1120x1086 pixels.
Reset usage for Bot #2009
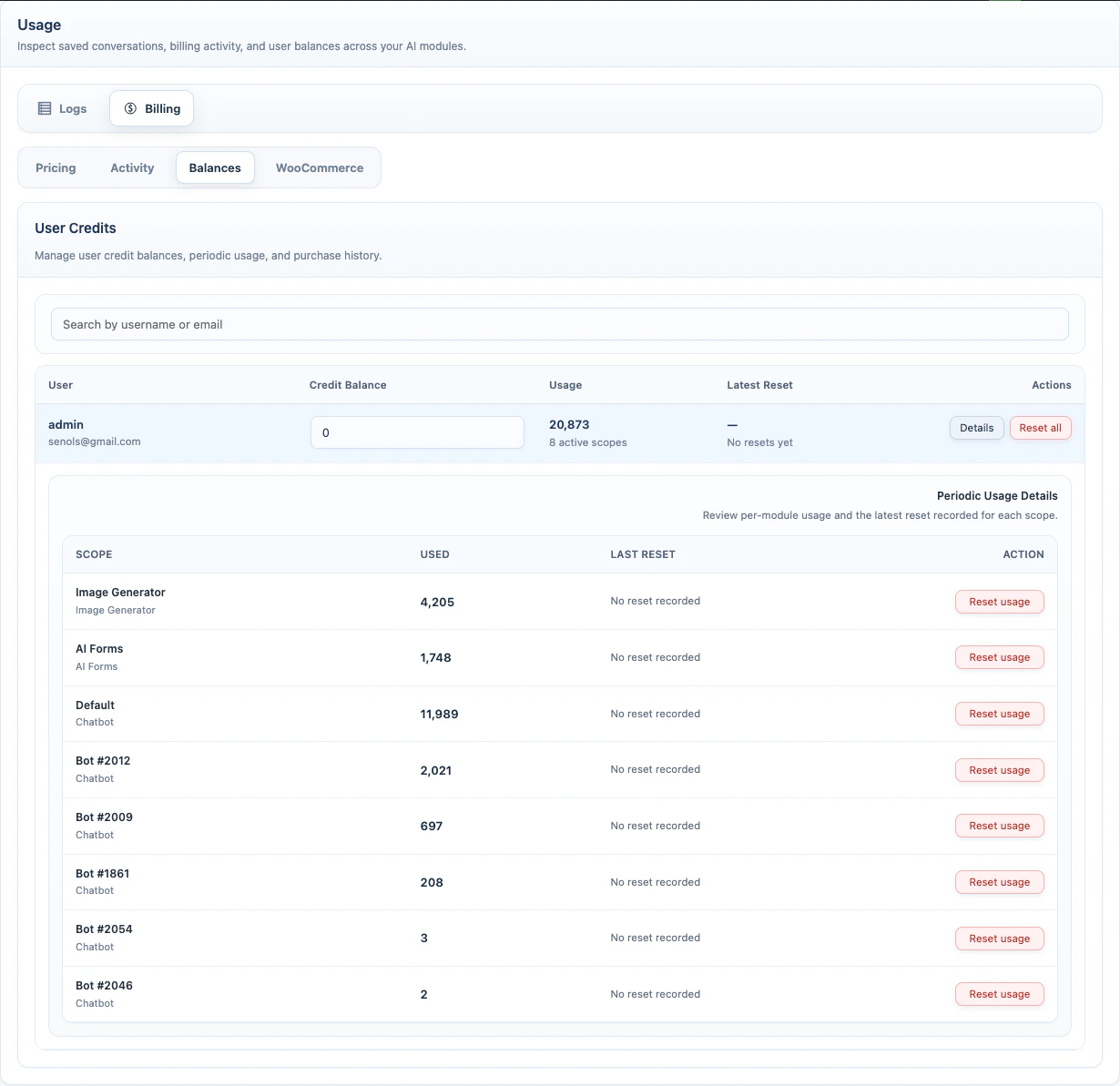(999, 826)
